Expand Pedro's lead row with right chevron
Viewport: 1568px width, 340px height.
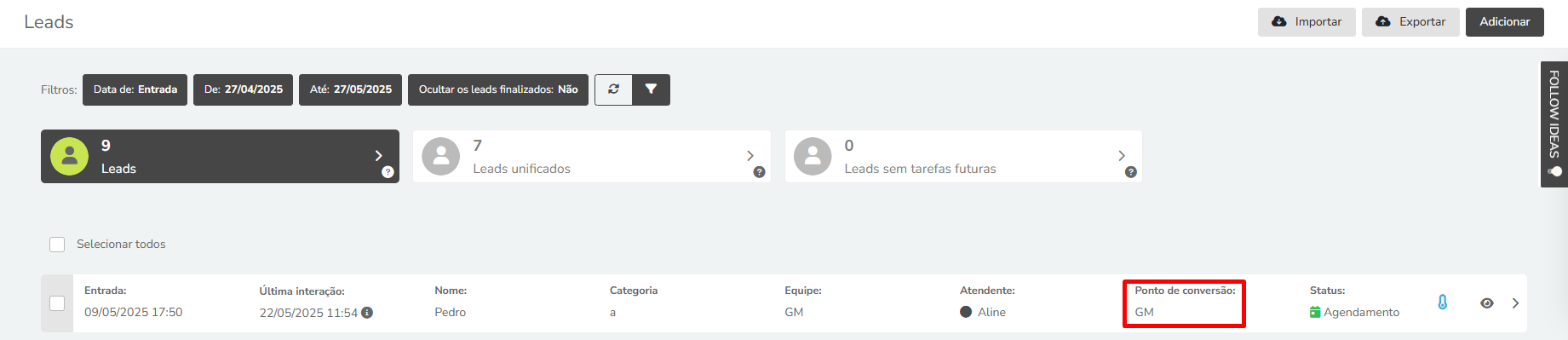pos(1515,303)
